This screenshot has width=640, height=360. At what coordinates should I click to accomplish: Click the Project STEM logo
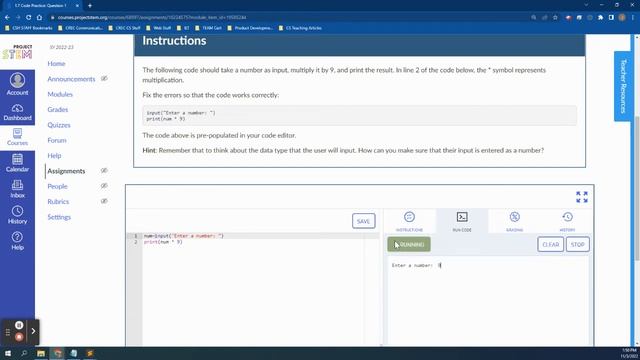[x=17, y=52]
